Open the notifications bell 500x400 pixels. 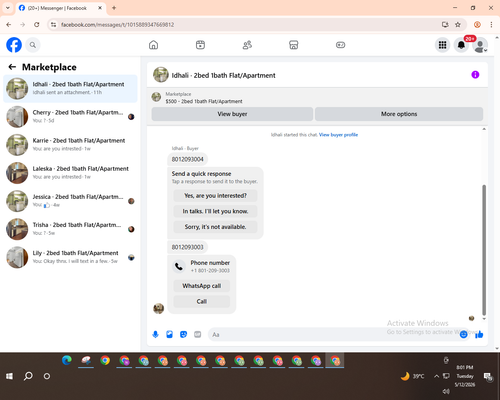[461, 45]
